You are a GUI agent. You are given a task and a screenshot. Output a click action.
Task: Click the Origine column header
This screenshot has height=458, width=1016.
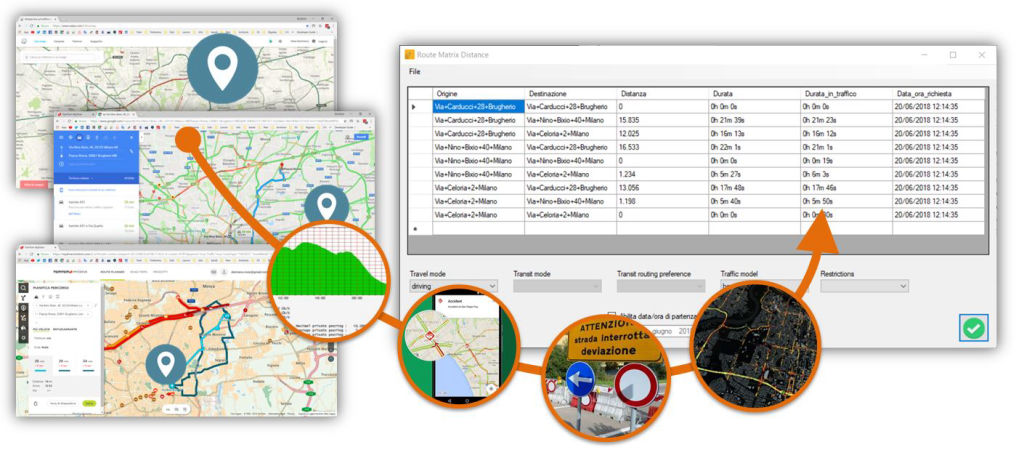point(478,93)
